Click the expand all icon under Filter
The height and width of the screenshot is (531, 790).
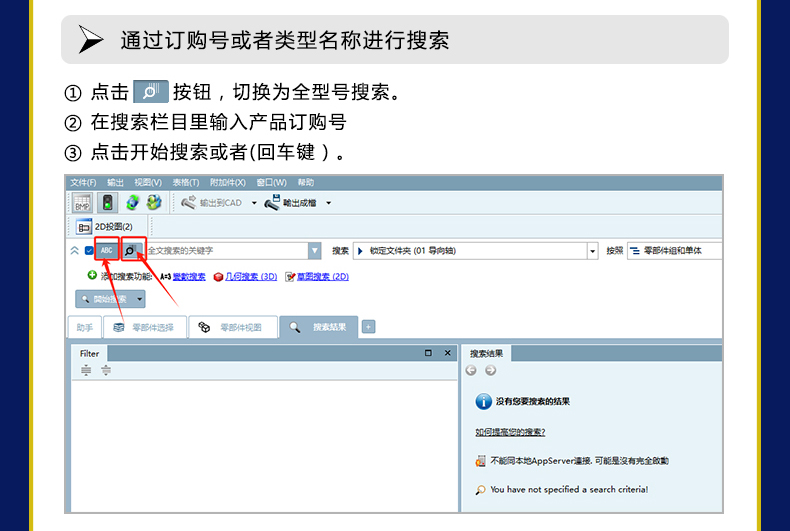pos(86,370)
